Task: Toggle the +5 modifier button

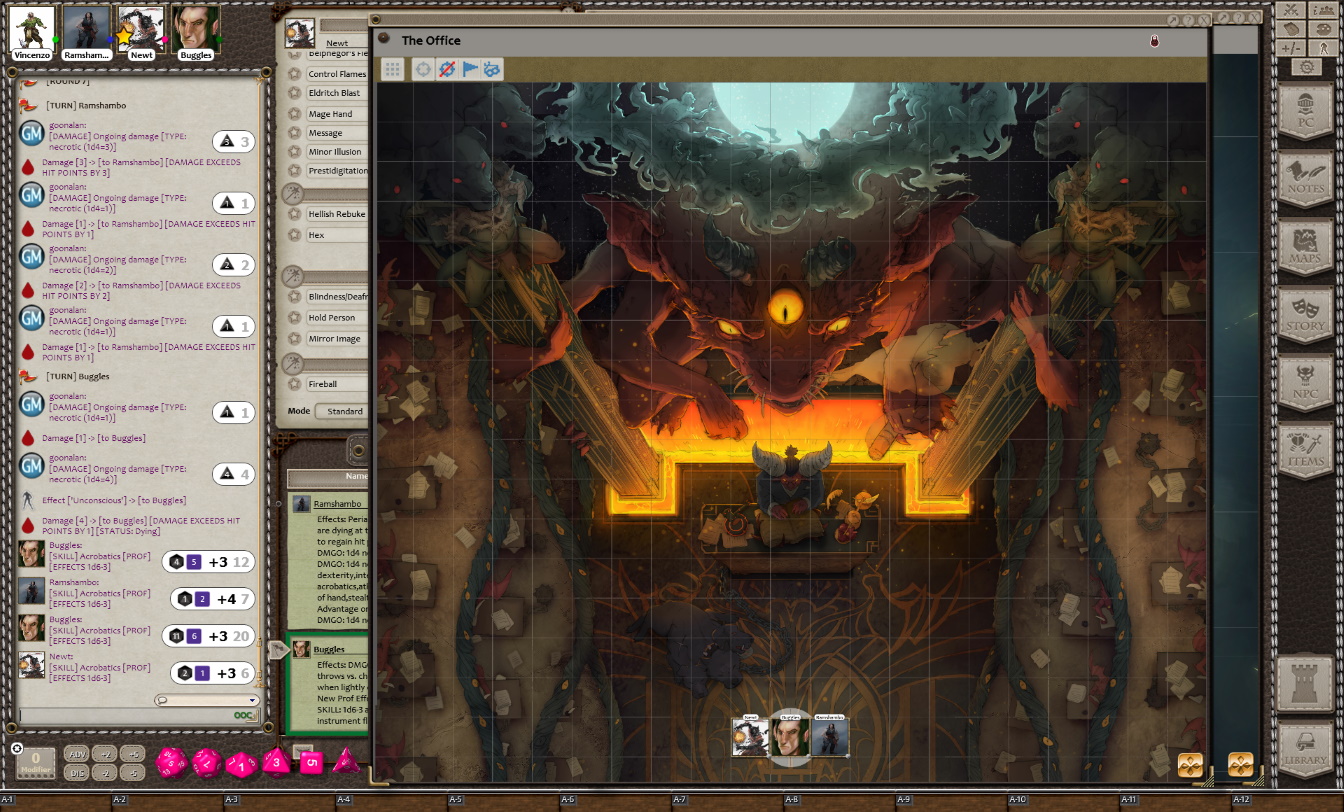Action: click(x=133, y=754)
